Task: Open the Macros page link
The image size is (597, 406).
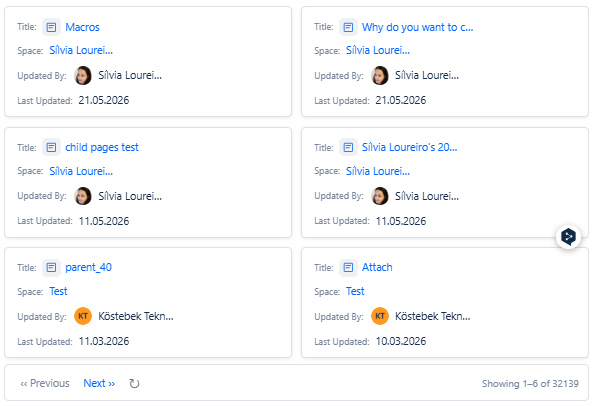Action: [x=82, y=27]
